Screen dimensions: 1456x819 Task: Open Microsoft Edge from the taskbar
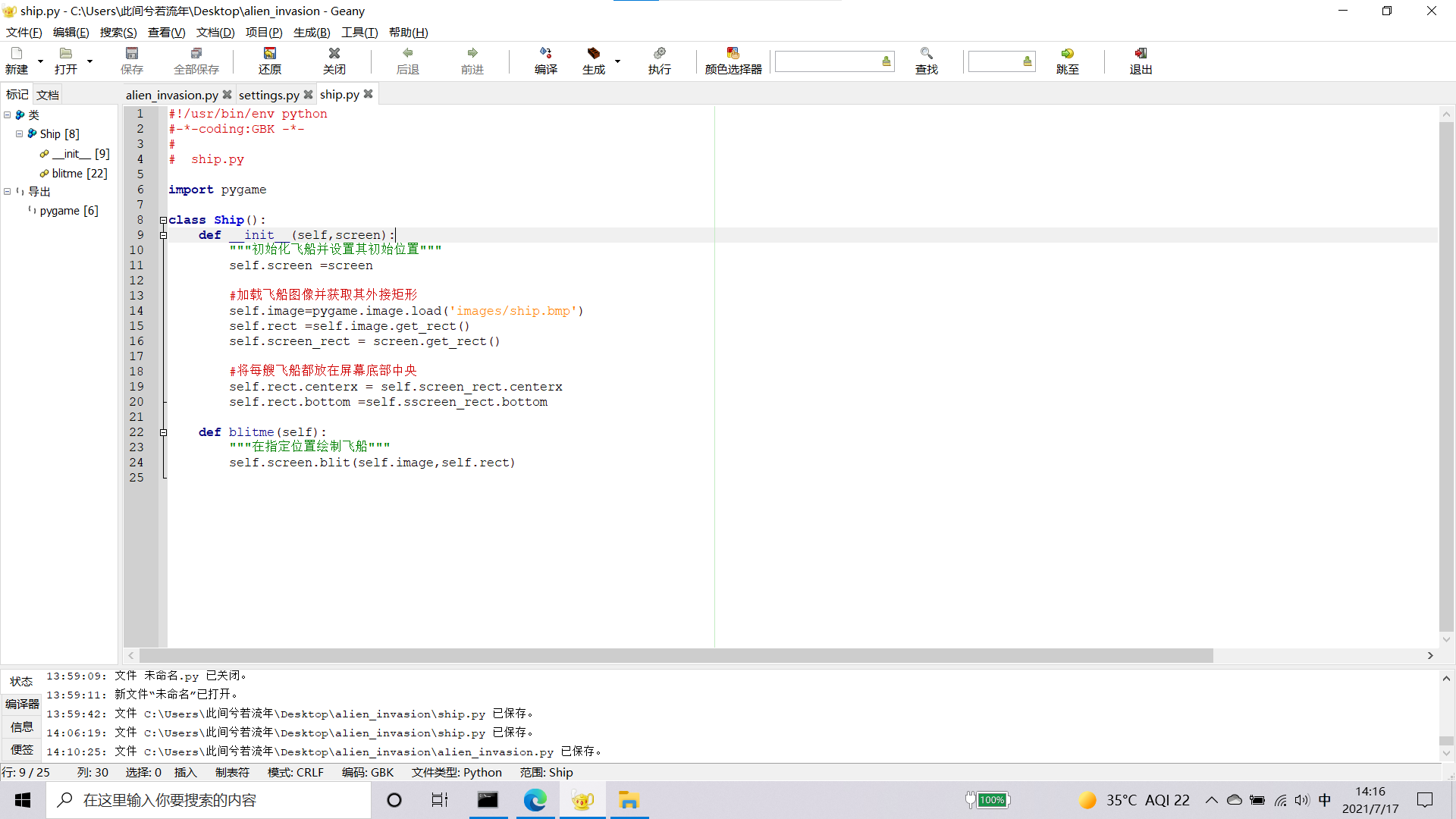[x=535, y=800]
